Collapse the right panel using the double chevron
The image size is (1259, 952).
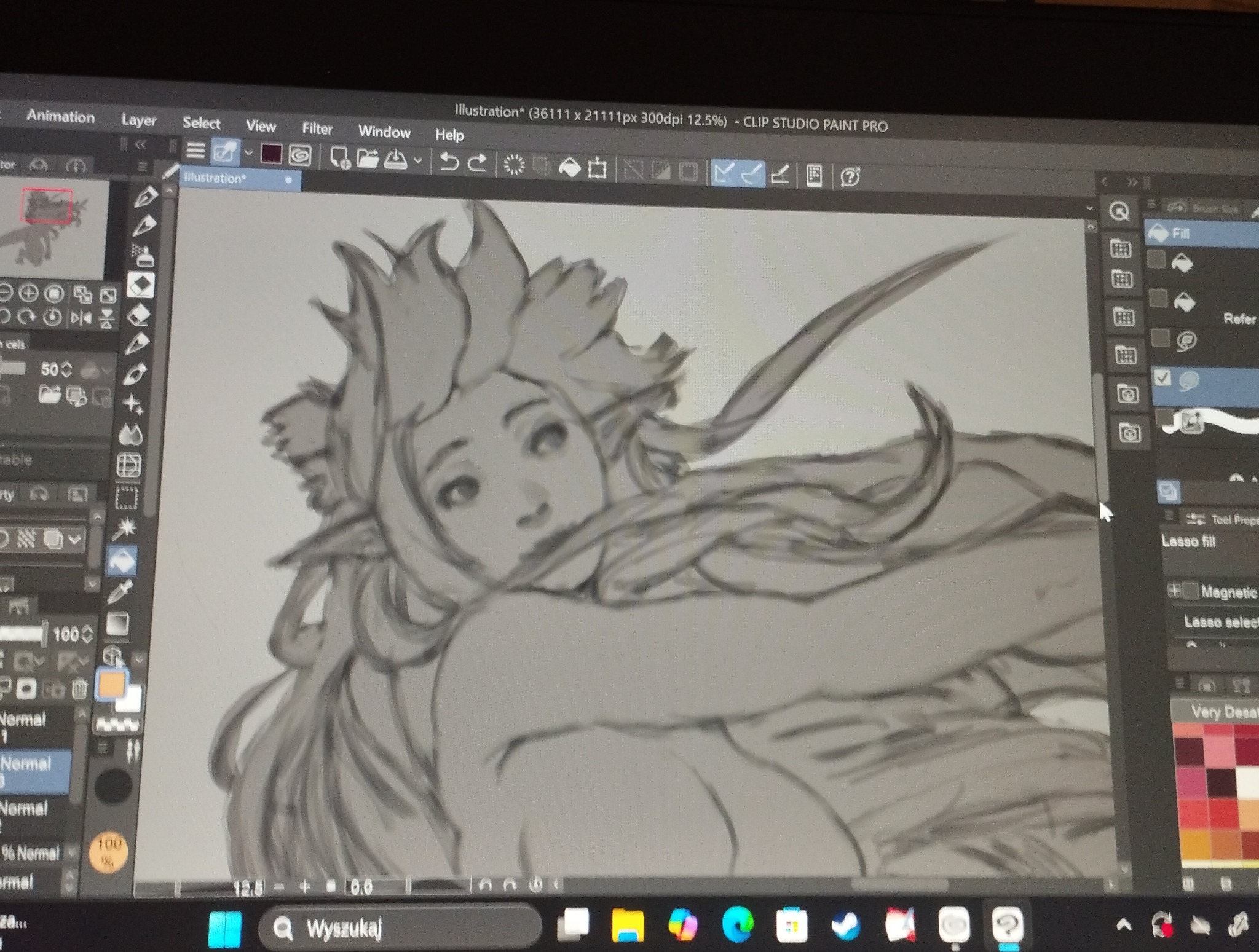pos(1132,182)
